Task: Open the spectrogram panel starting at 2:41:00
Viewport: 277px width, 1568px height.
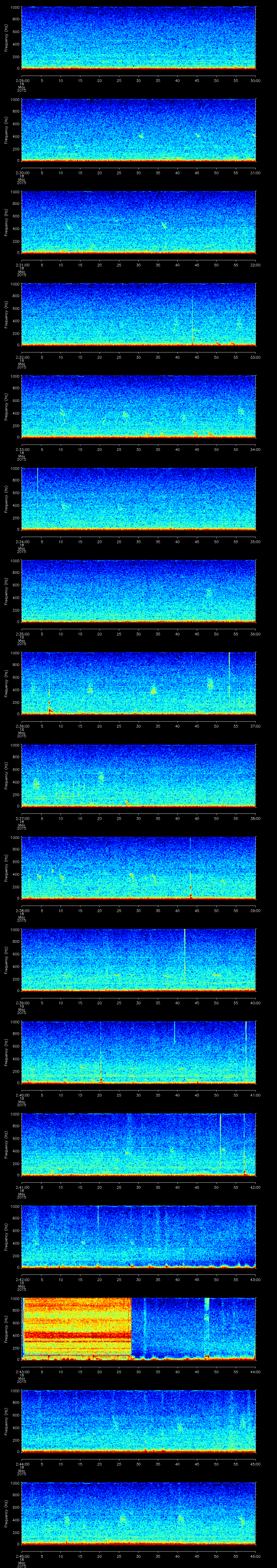Action: [x=138, y=1144]
